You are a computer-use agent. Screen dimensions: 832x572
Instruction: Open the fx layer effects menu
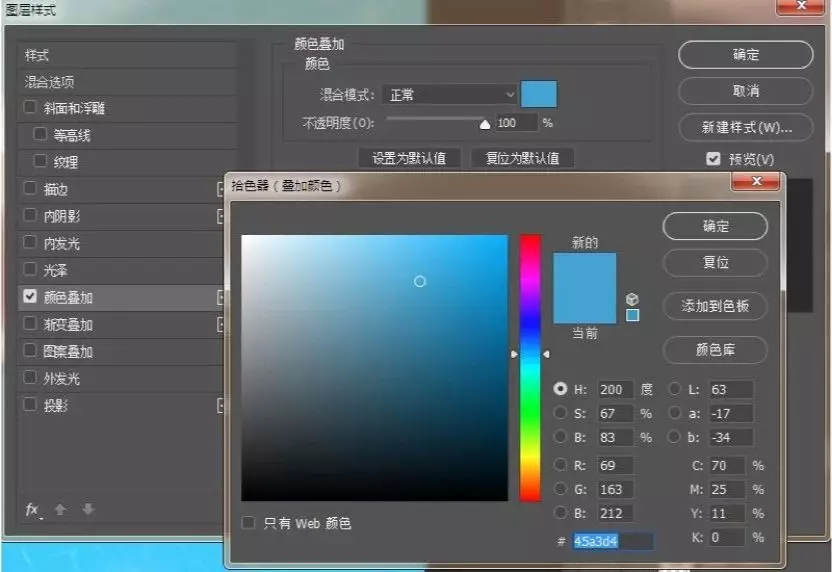(x=33, y=510)
